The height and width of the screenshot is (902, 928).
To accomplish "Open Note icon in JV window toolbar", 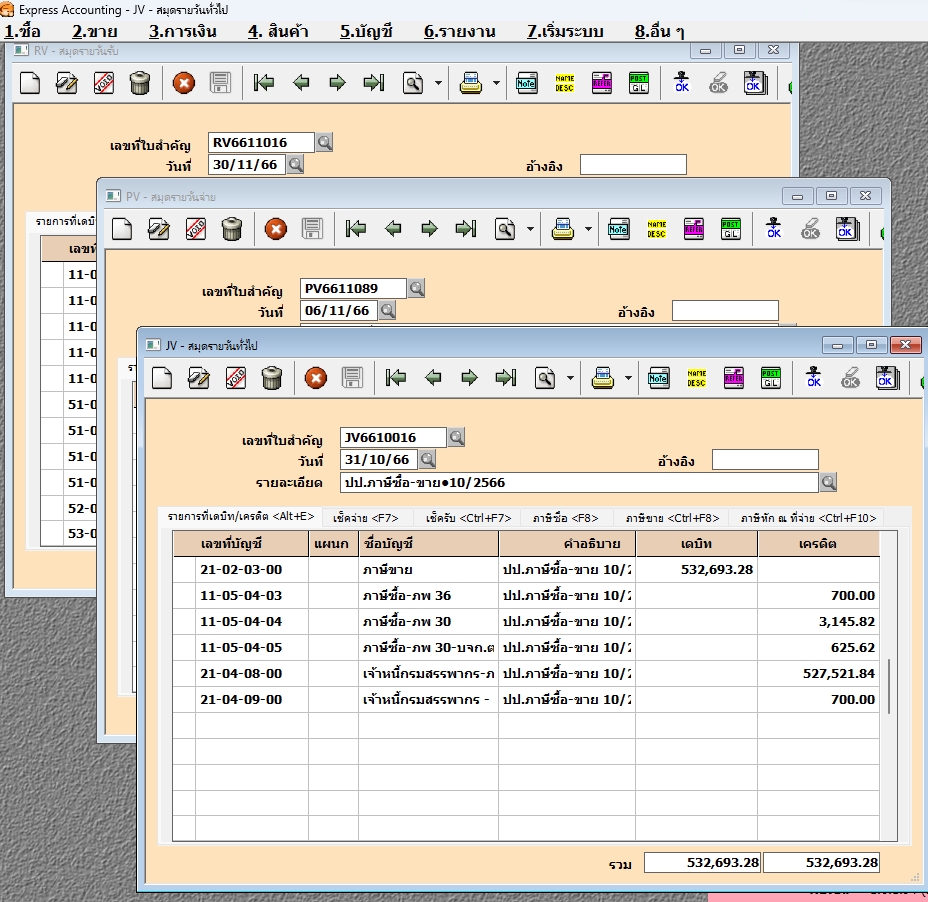I will pyautogui.click(x=658, y=378).
